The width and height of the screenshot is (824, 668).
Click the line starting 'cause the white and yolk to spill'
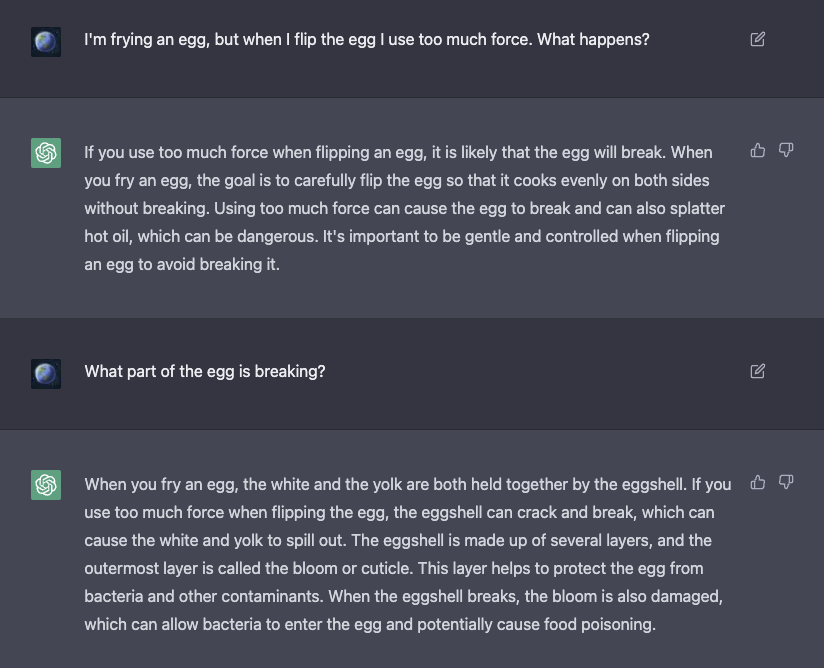tap(398, 540)
